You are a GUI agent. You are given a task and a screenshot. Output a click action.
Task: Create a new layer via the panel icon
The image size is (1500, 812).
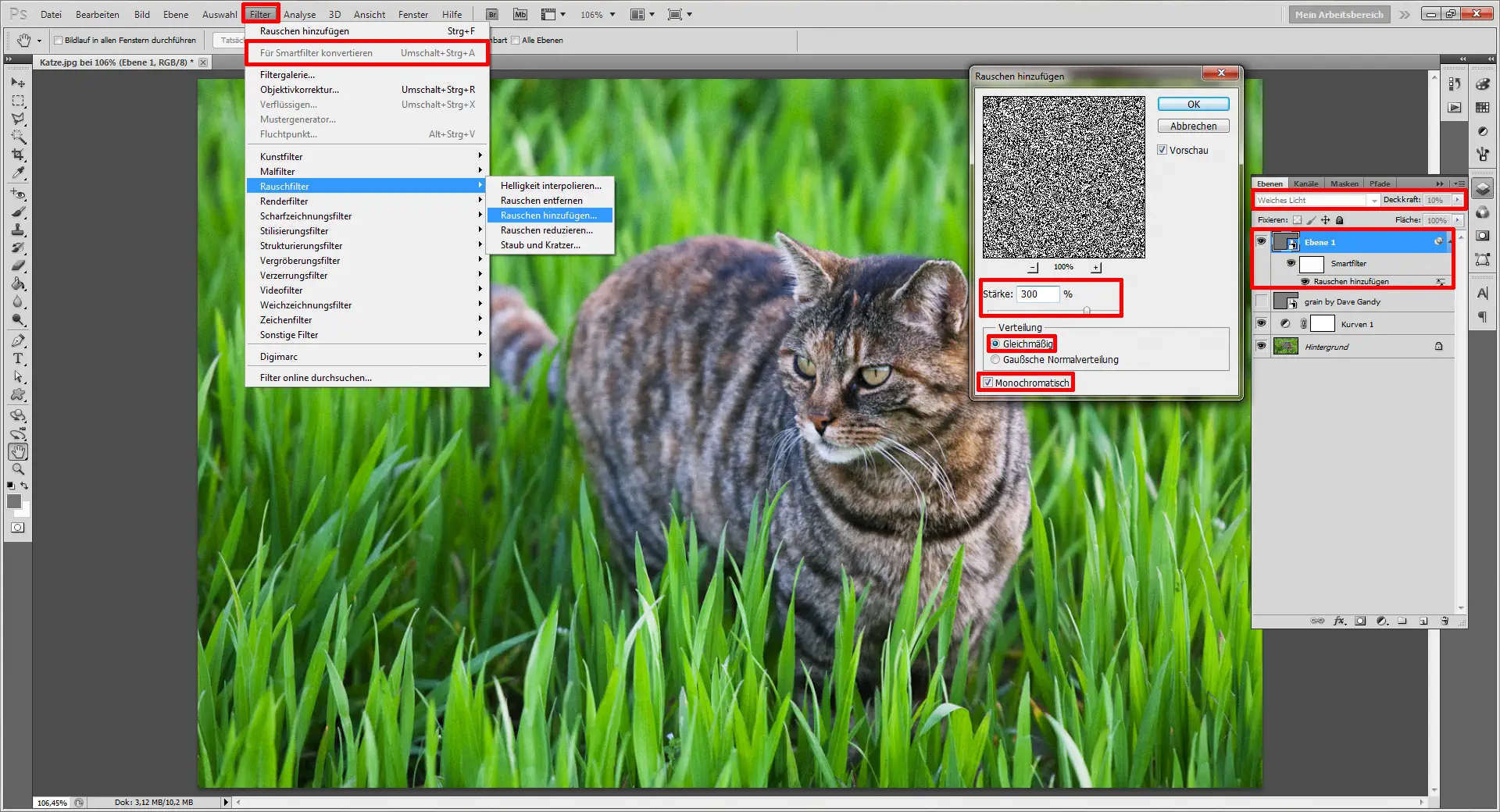(1425, 621)
